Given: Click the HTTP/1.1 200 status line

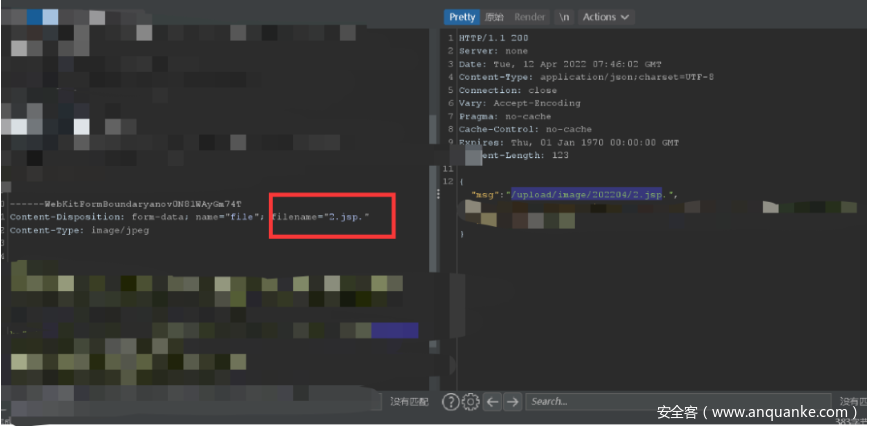Looking at the screenshot, I should [493, 38].
